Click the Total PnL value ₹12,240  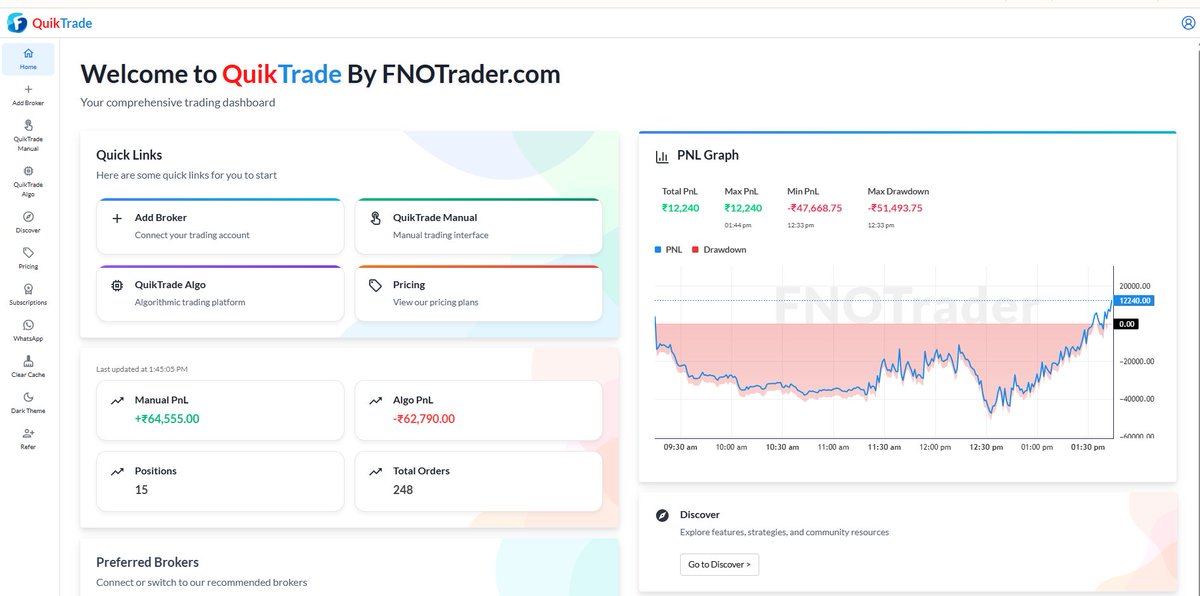(x=681, y=208)
